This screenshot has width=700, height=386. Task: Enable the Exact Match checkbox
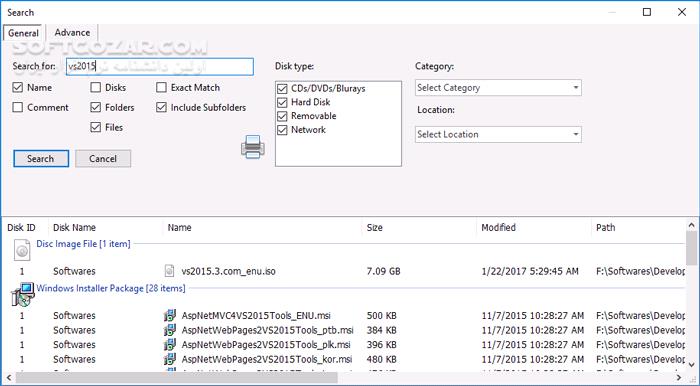162,87
